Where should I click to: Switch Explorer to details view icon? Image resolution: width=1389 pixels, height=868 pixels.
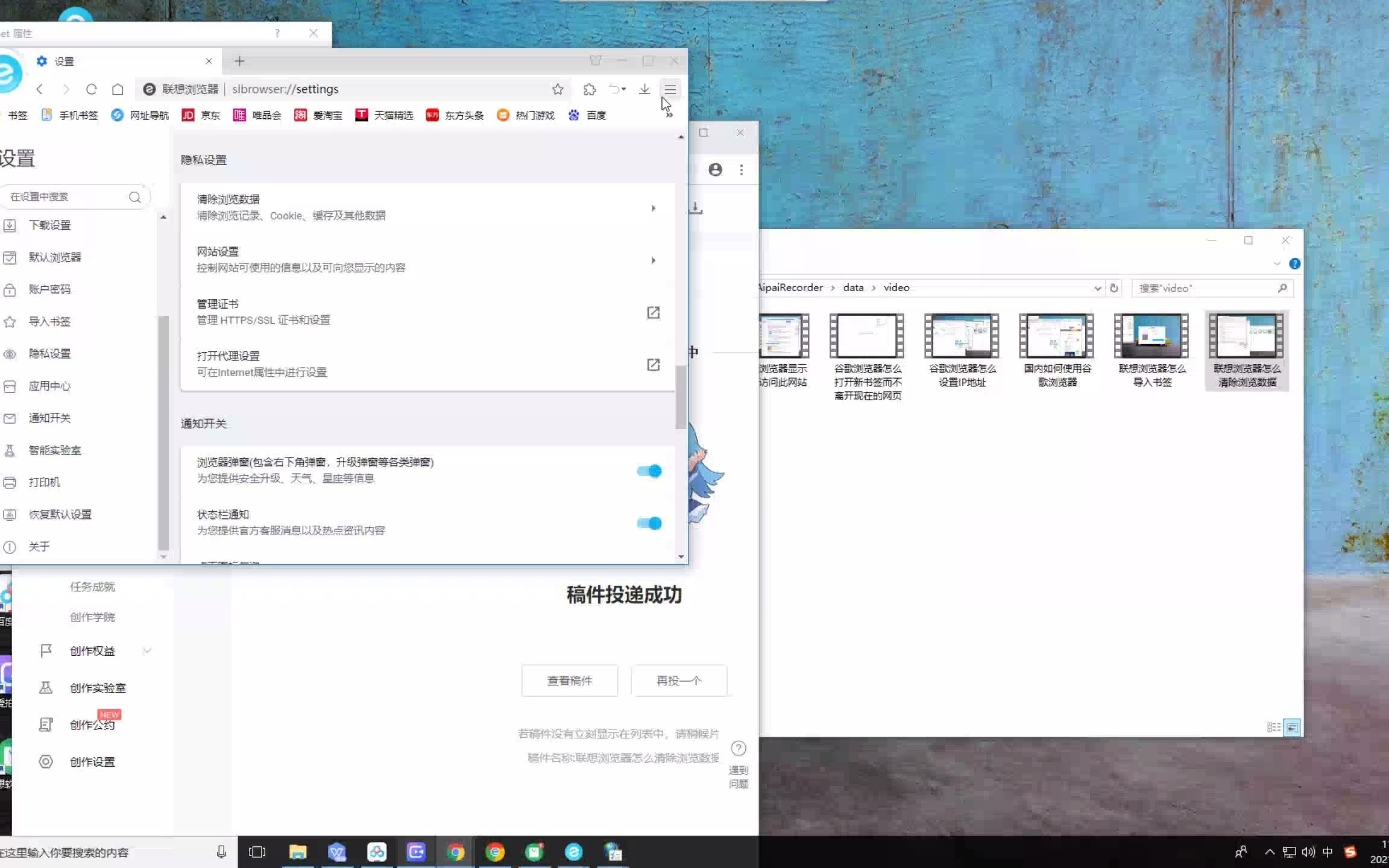pyautogui.click(x=1273, y=728)
